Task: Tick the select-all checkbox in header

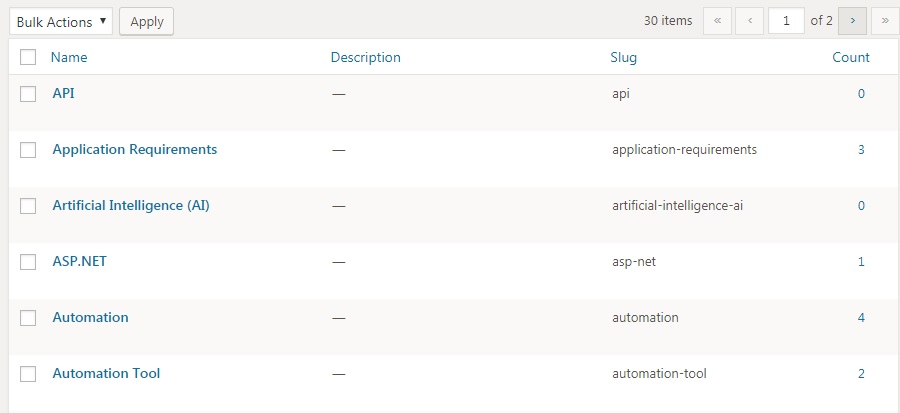Action: (28, 58)
